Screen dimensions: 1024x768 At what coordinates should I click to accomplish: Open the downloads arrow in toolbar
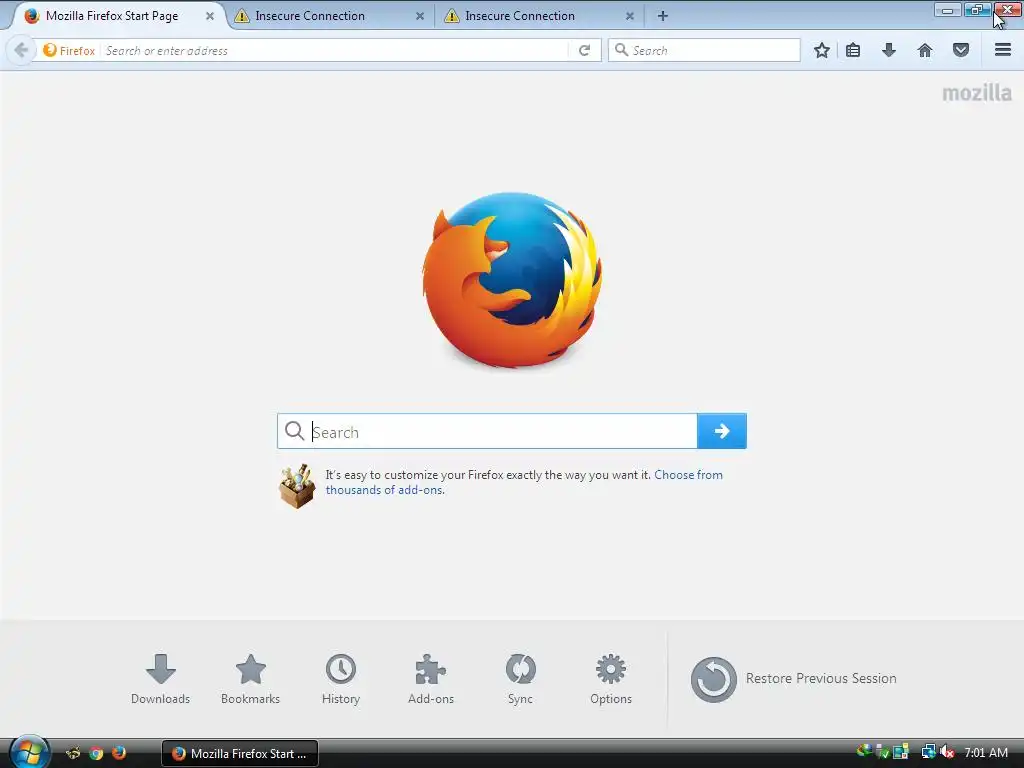[889, 50]
